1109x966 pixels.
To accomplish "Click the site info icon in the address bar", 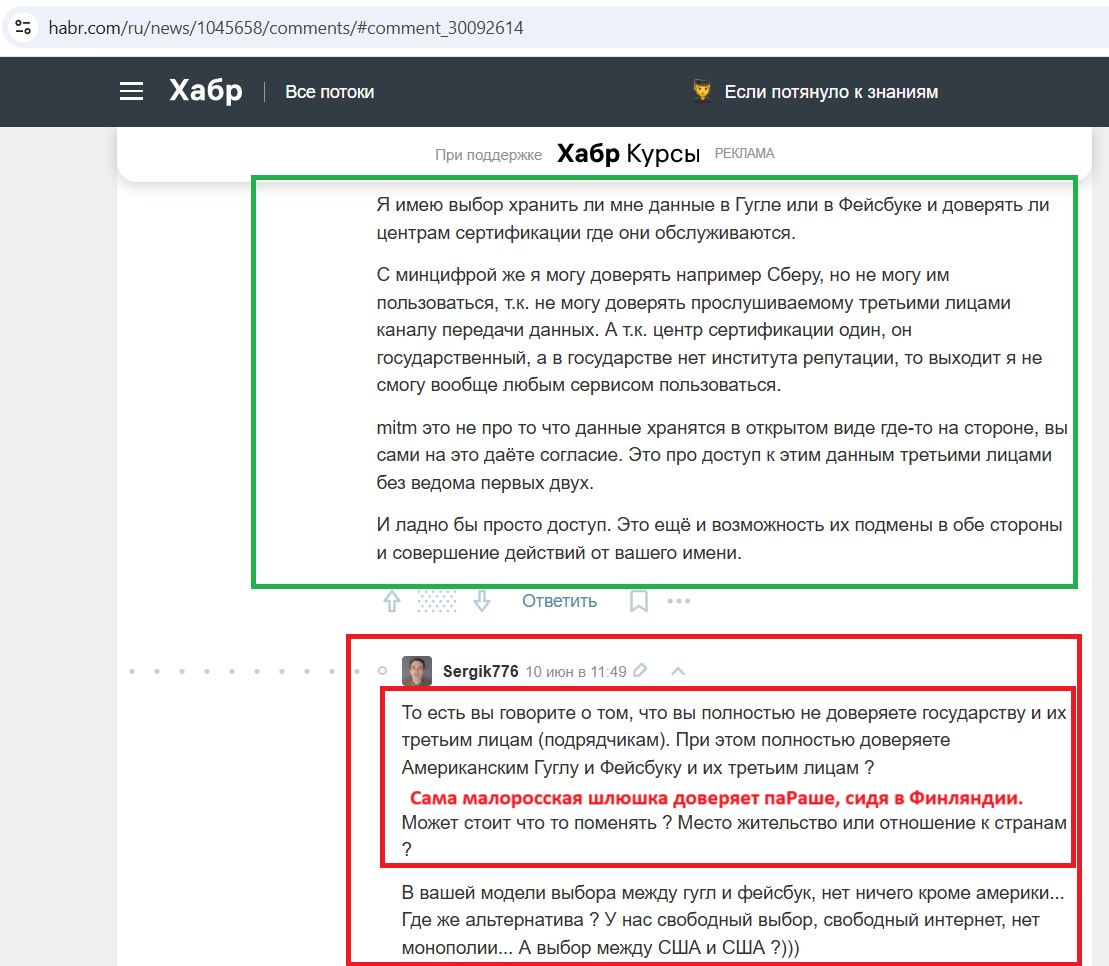I will tap(23, 28).
